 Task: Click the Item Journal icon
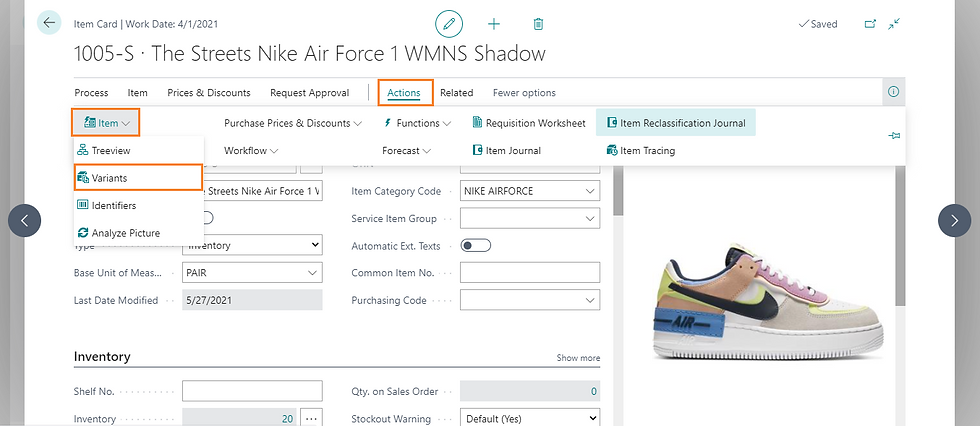[478, 151]
